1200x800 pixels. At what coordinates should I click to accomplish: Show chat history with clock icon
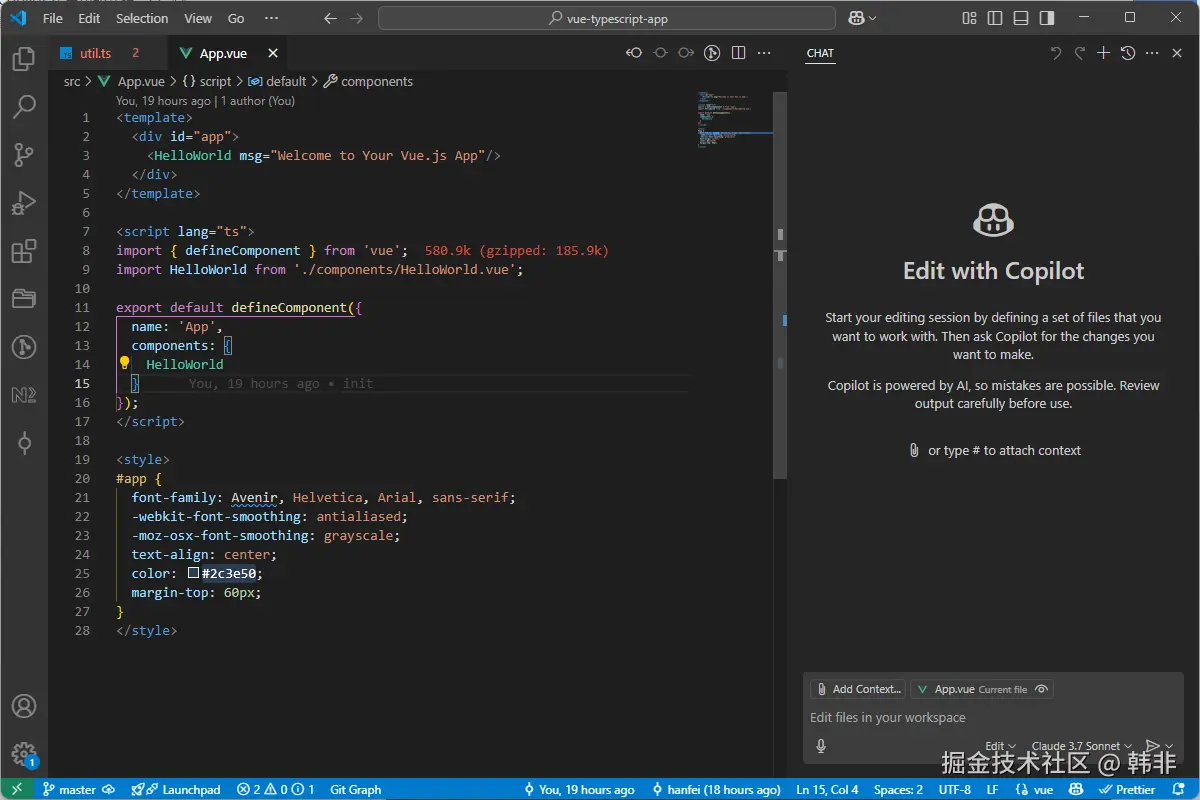point(1128,53)
